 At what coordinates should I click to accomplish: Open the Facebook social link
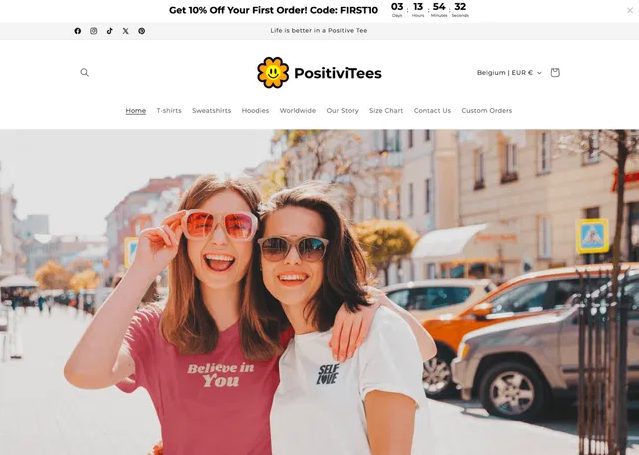click(77, 31)
